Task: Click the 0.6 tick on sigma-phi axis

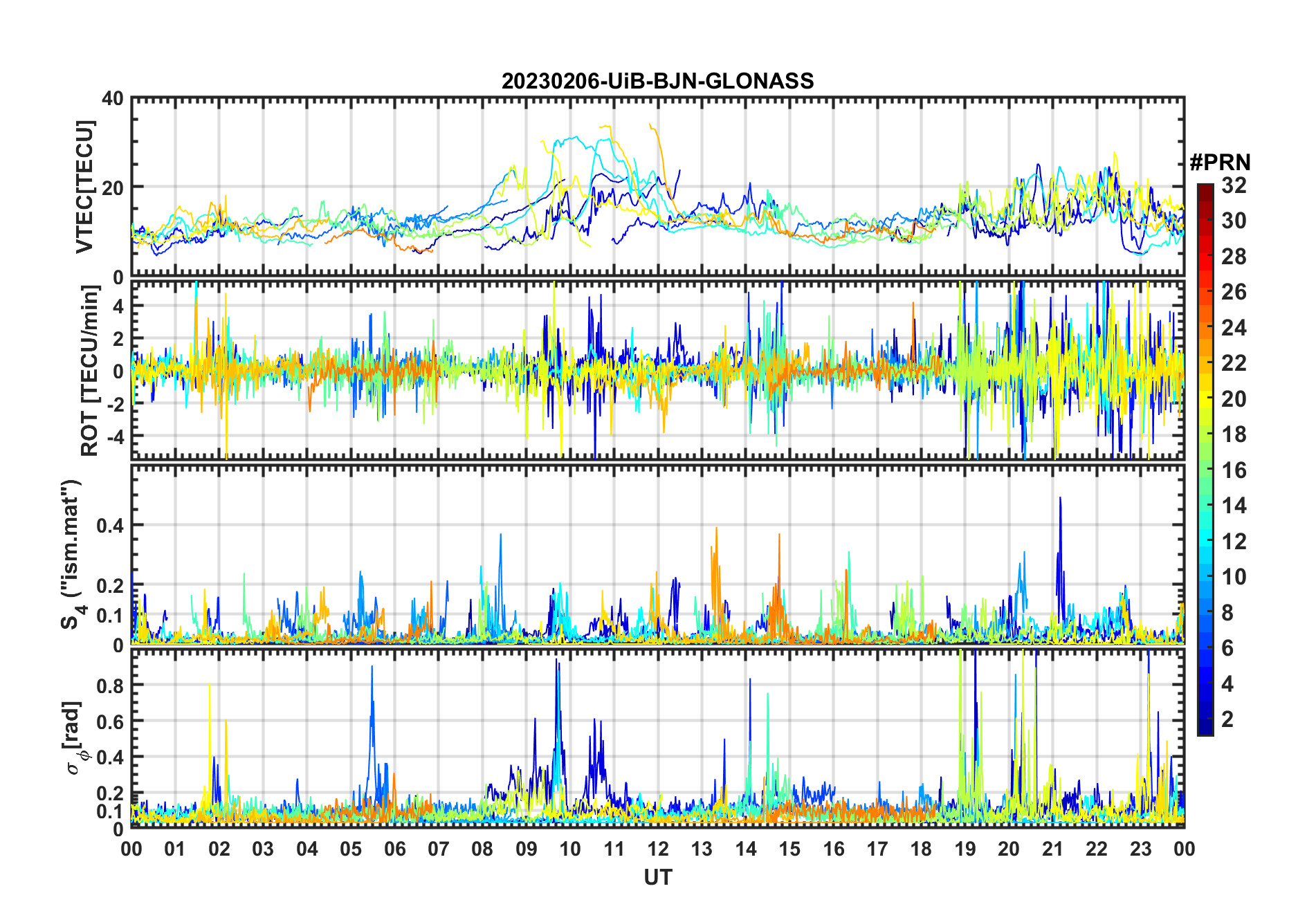Action: click(110, 721)
